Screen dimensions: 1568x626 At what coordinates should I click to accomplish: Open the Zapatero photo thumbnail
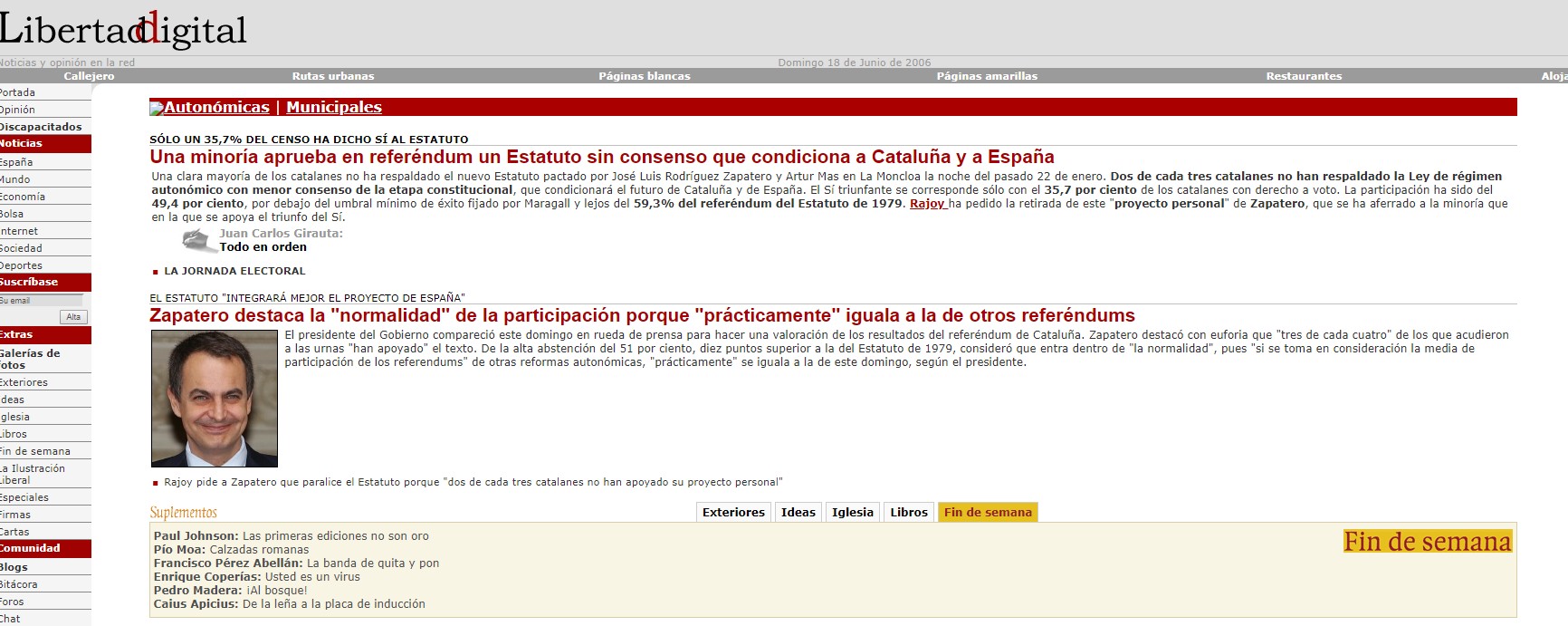coord(215,399)
